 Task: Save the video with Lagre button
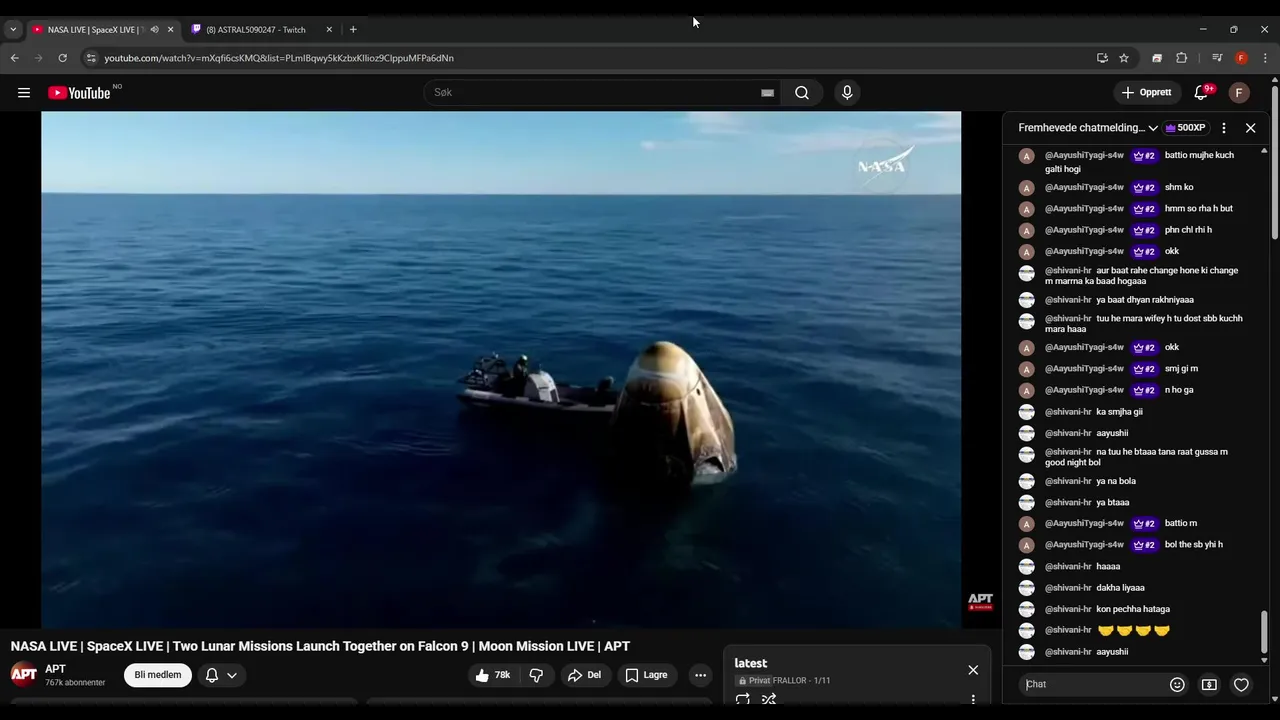(x=646, y=675)
